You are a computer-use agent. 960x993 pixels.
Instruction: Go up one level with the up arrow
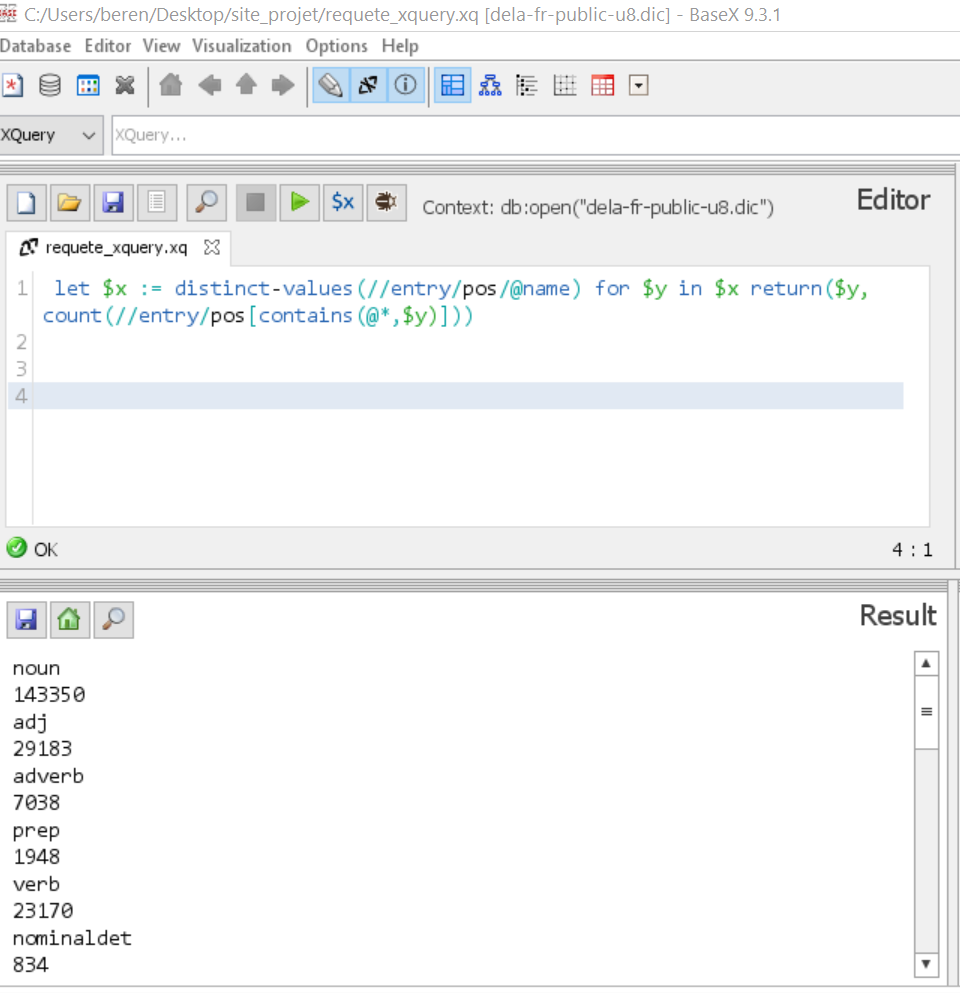pos(246,85)
